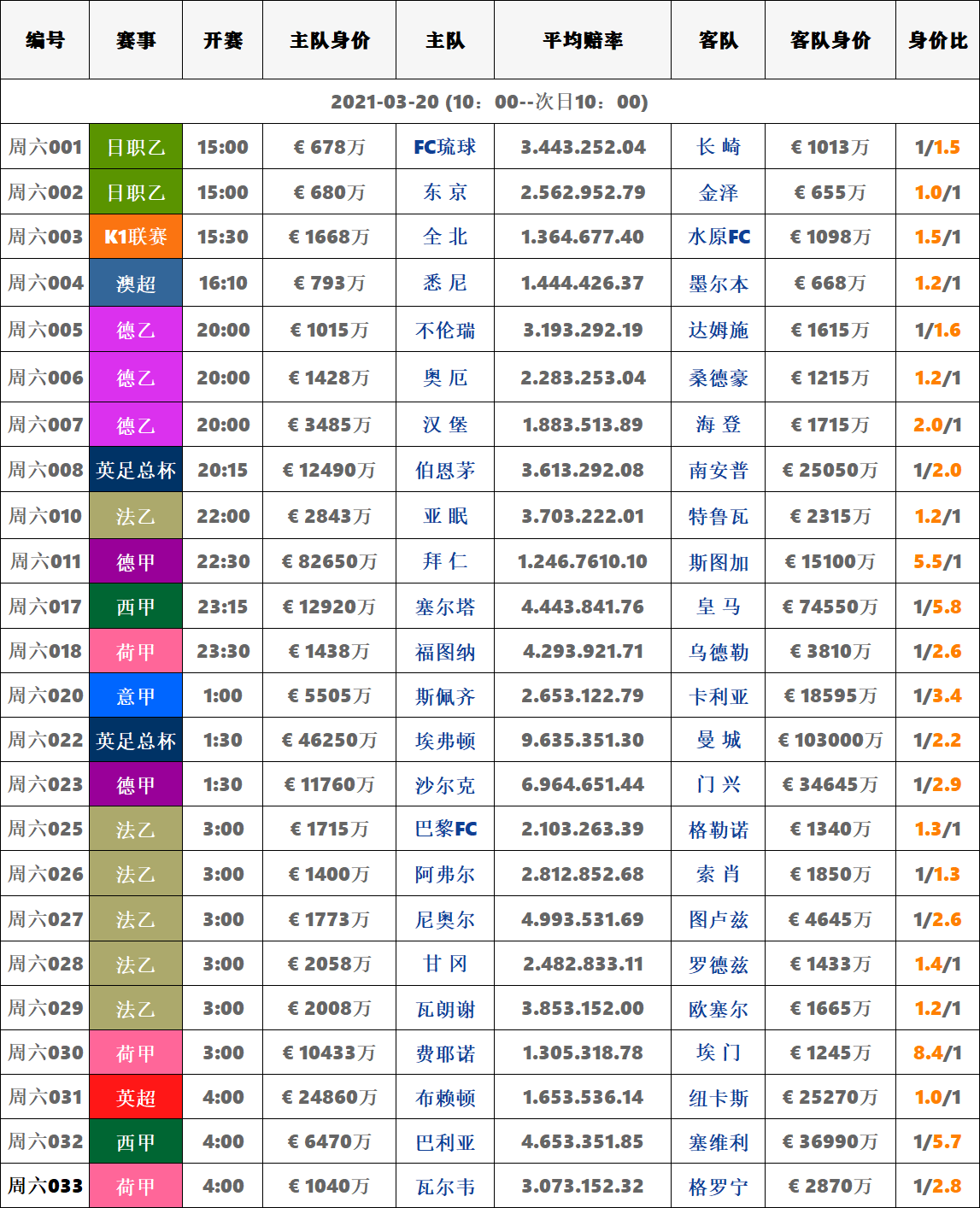Click the 编号 column header
This screenshot has height=1208, width=980.
45,40
